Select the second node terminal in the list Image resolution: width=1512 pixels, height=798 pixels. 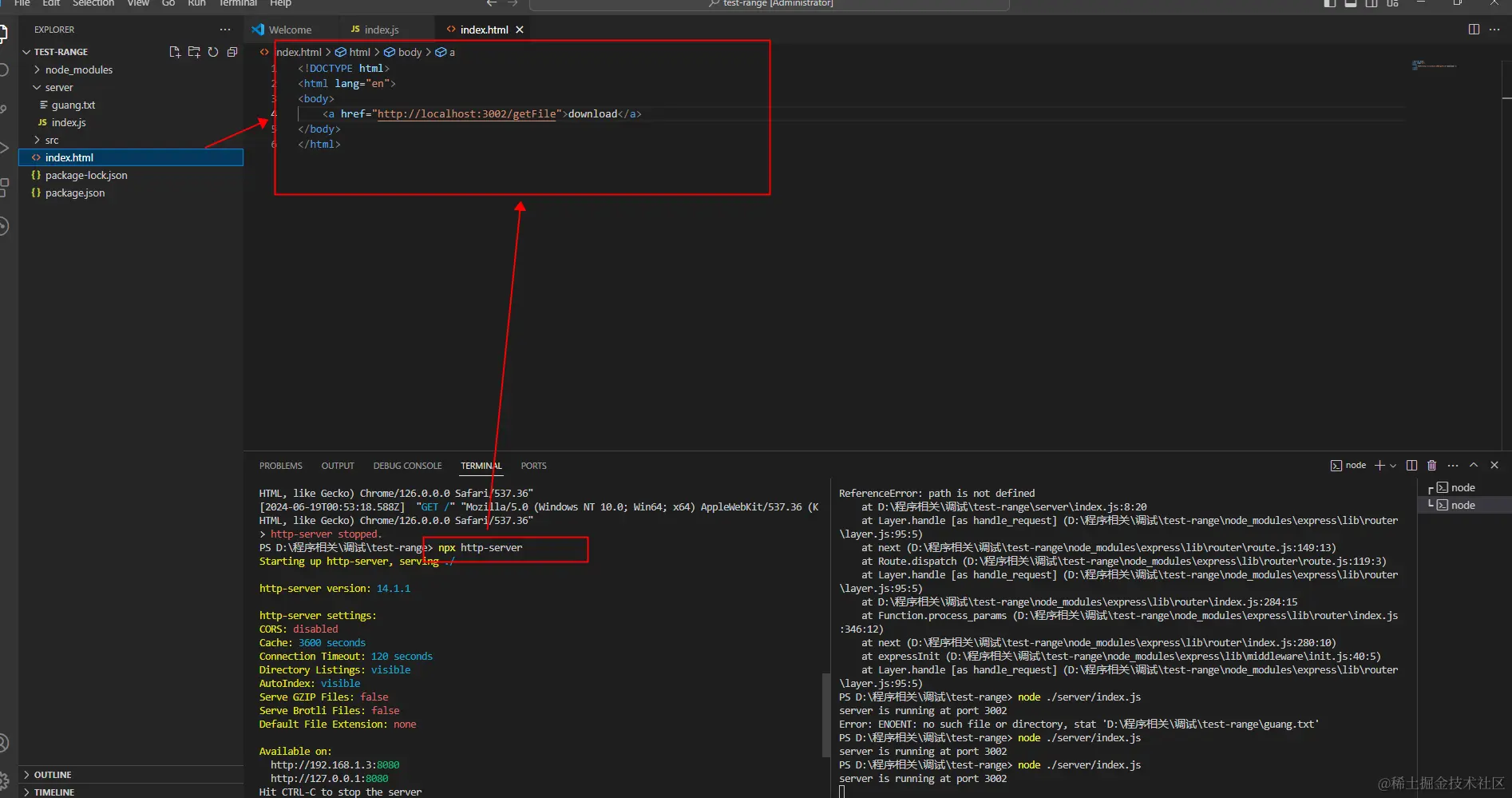point(1463,505)
